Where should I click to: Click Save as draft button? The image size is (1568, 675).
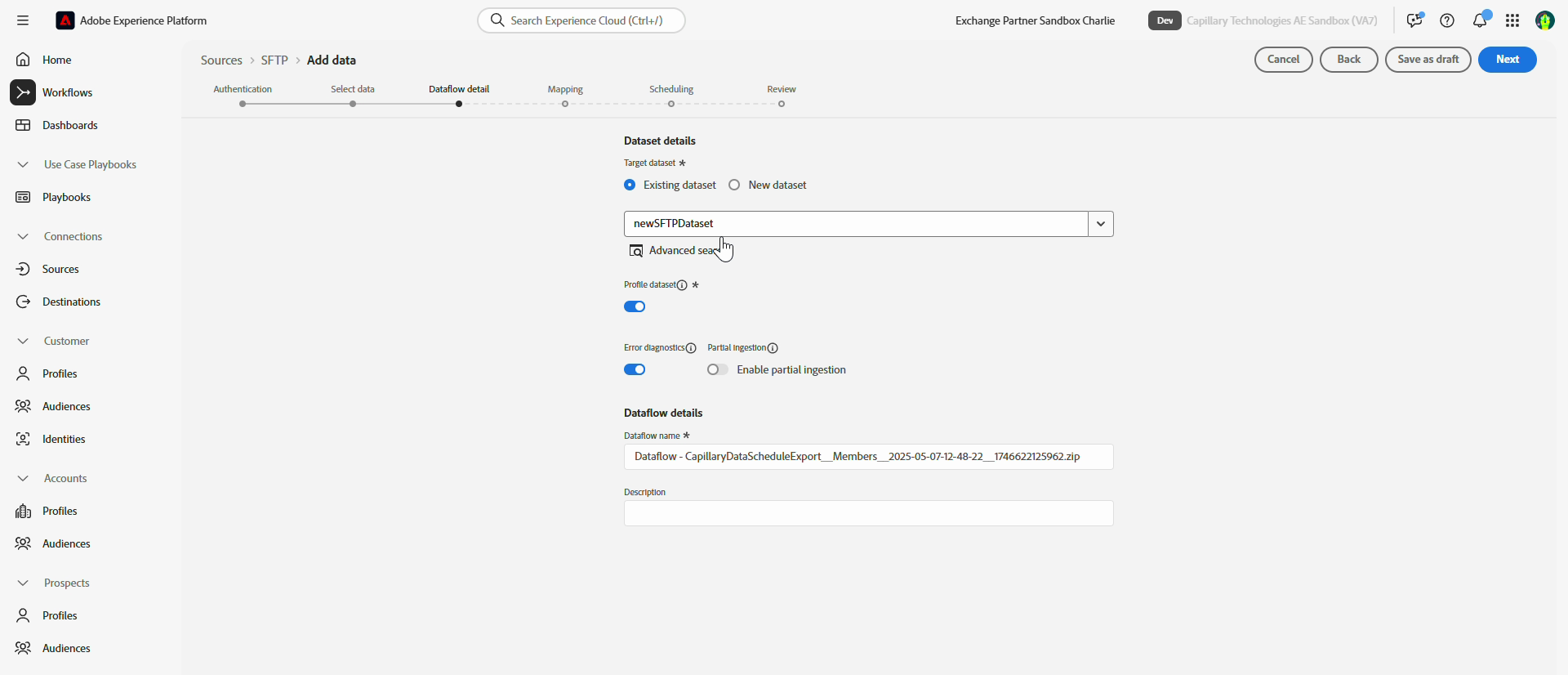tap(1428, 60)
